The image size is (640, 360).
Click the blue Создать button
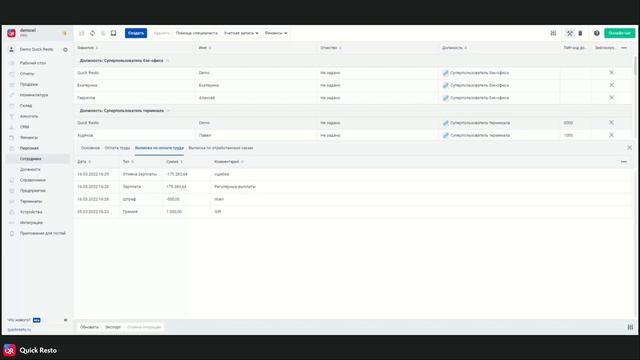click(136, 33)
